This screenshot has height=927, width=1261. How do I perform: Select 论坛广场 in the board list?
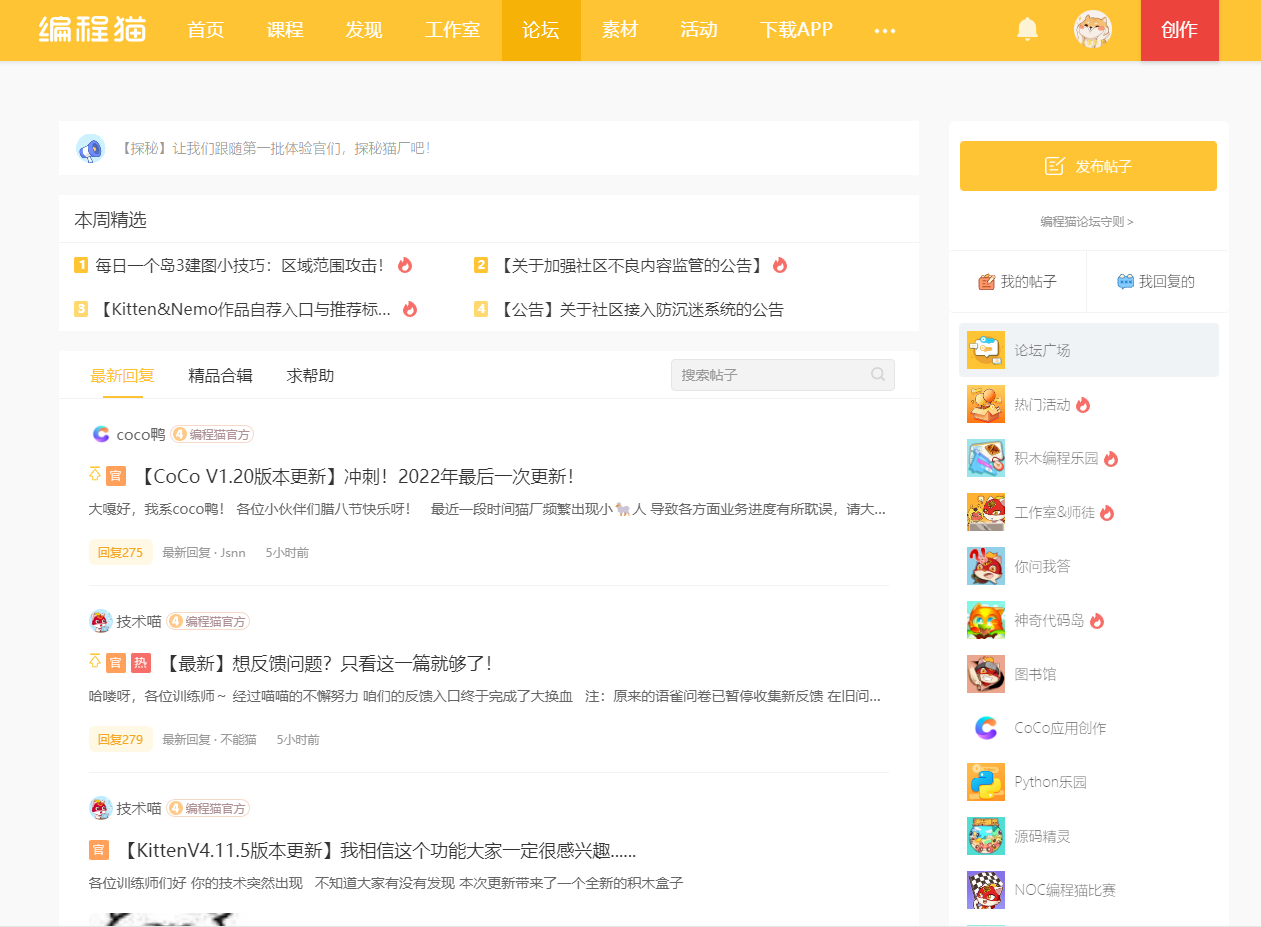[1089, 350]
